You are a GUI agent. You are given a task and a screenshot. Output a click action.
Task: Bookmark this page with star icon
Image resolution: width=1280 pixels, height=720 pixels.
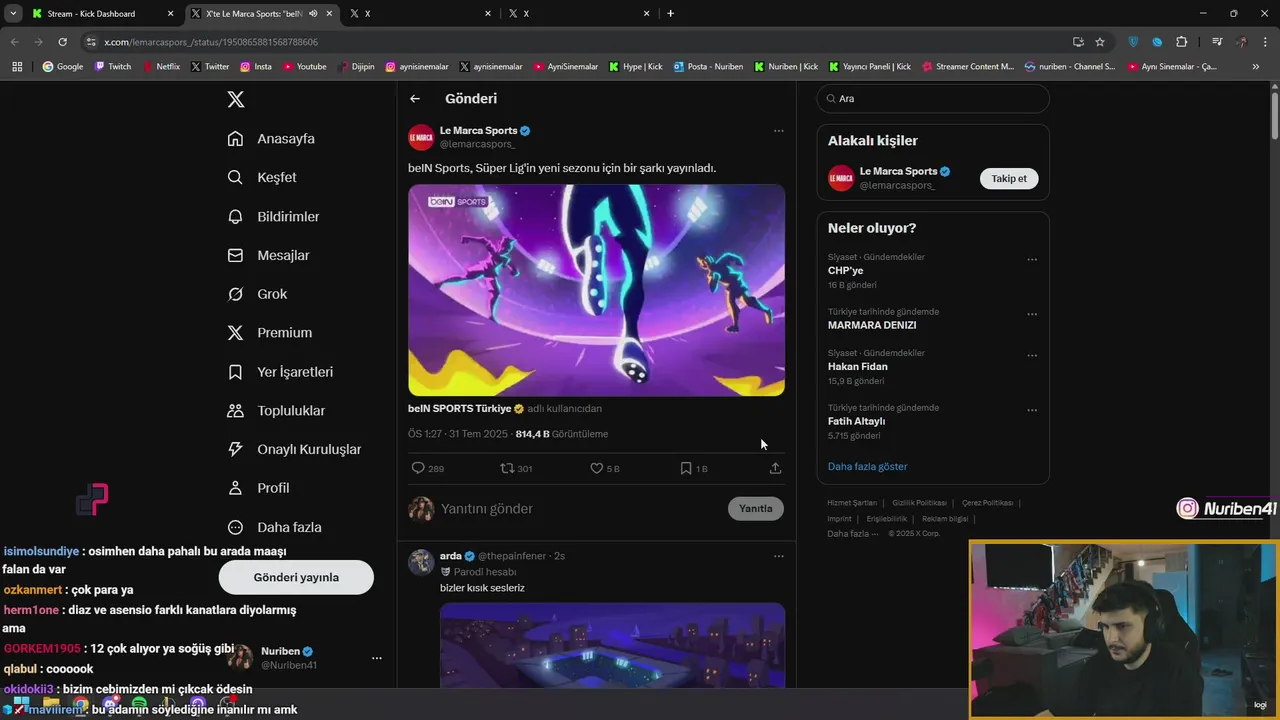(x=1100, y=42)
